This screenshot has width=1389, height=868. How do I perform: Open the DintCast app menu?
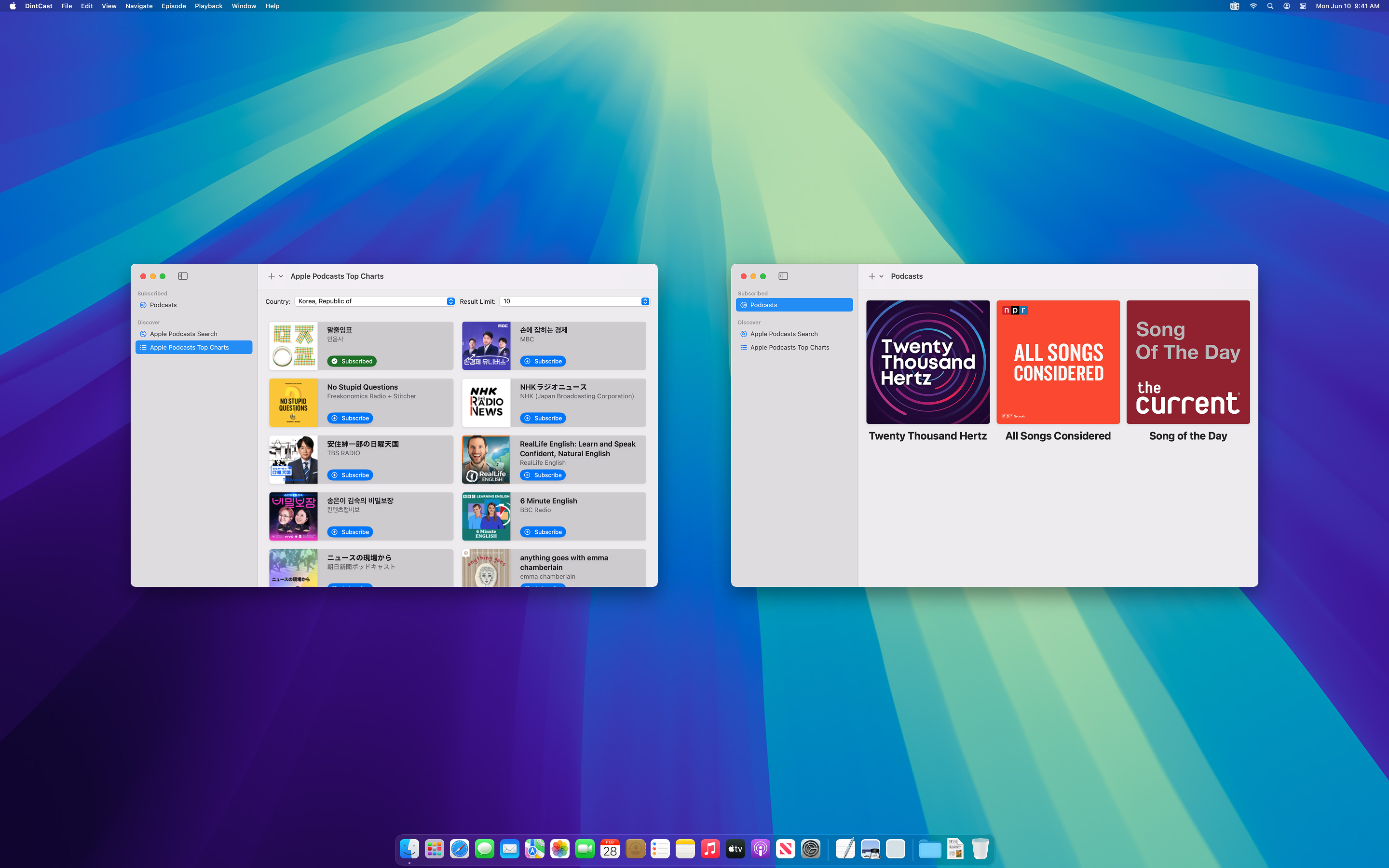pyautogui.click(x=39, y=6)
